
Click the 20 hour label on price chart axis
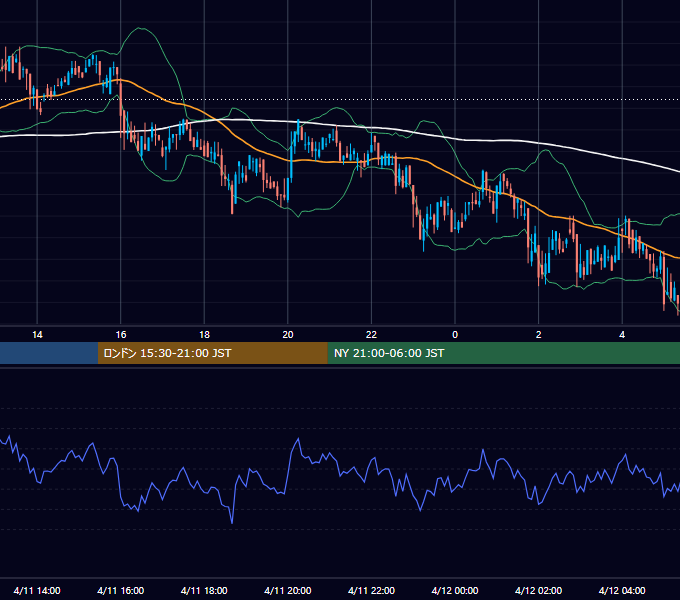(288, 335)
